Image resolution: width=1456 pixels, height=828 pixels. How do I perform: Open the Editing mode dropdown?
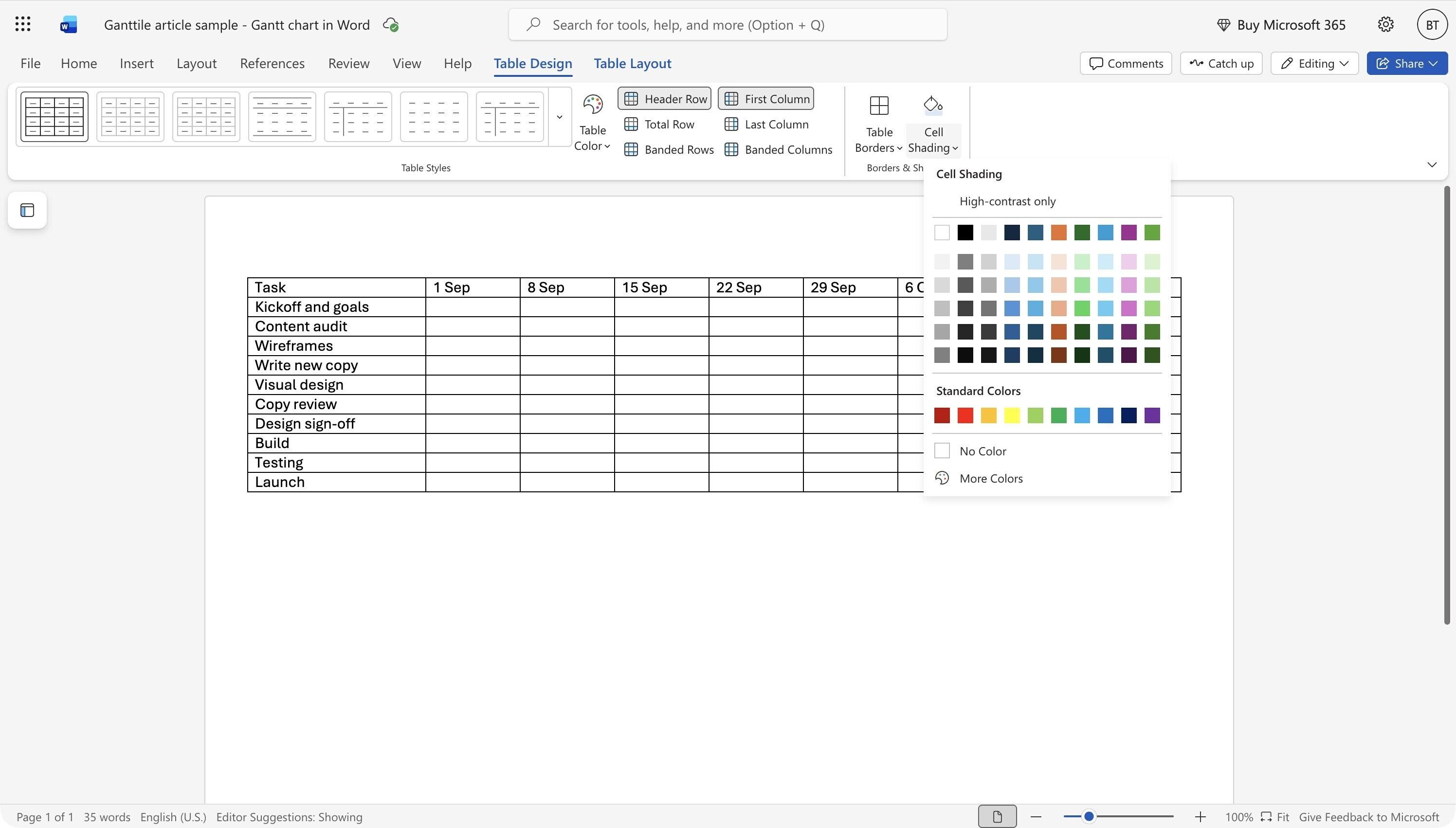[1314, 63]
